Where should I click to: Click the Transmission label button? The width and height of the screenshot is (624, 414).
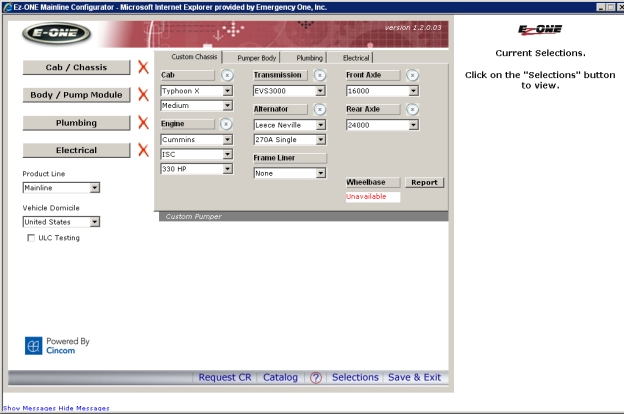coord(280,75)
